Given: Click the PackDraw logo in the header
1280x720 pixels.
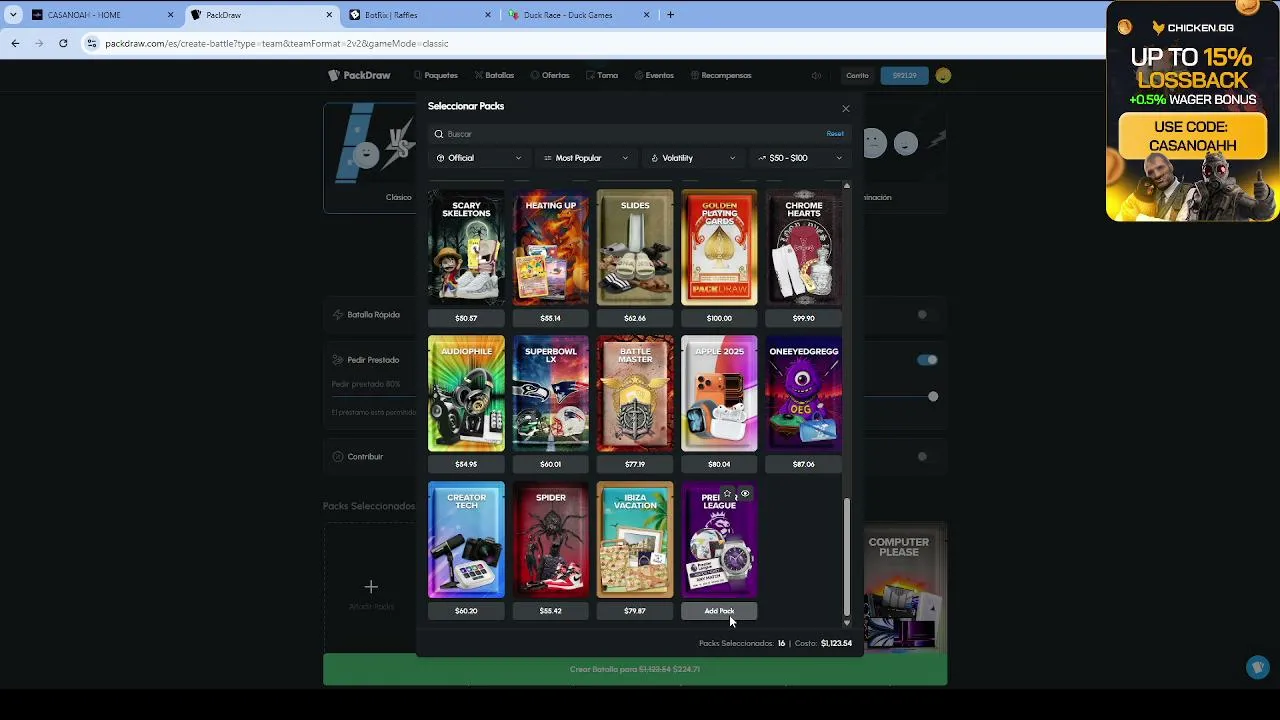Looking at the screenshot, I should [359, 75].
